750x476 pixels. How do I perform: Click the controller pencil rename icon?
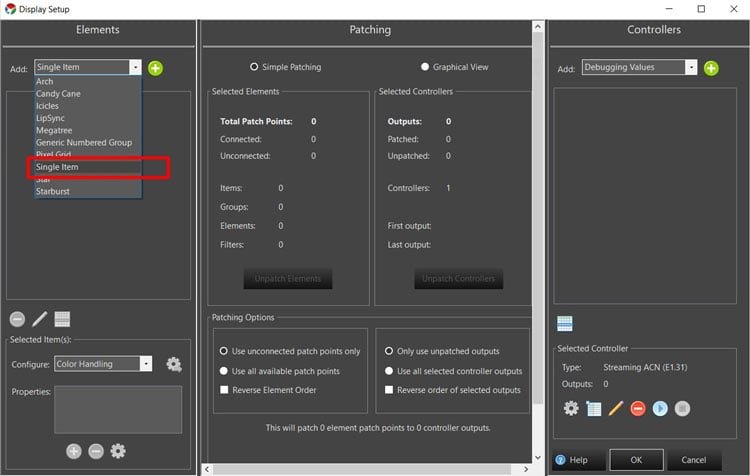pos(616,408)
